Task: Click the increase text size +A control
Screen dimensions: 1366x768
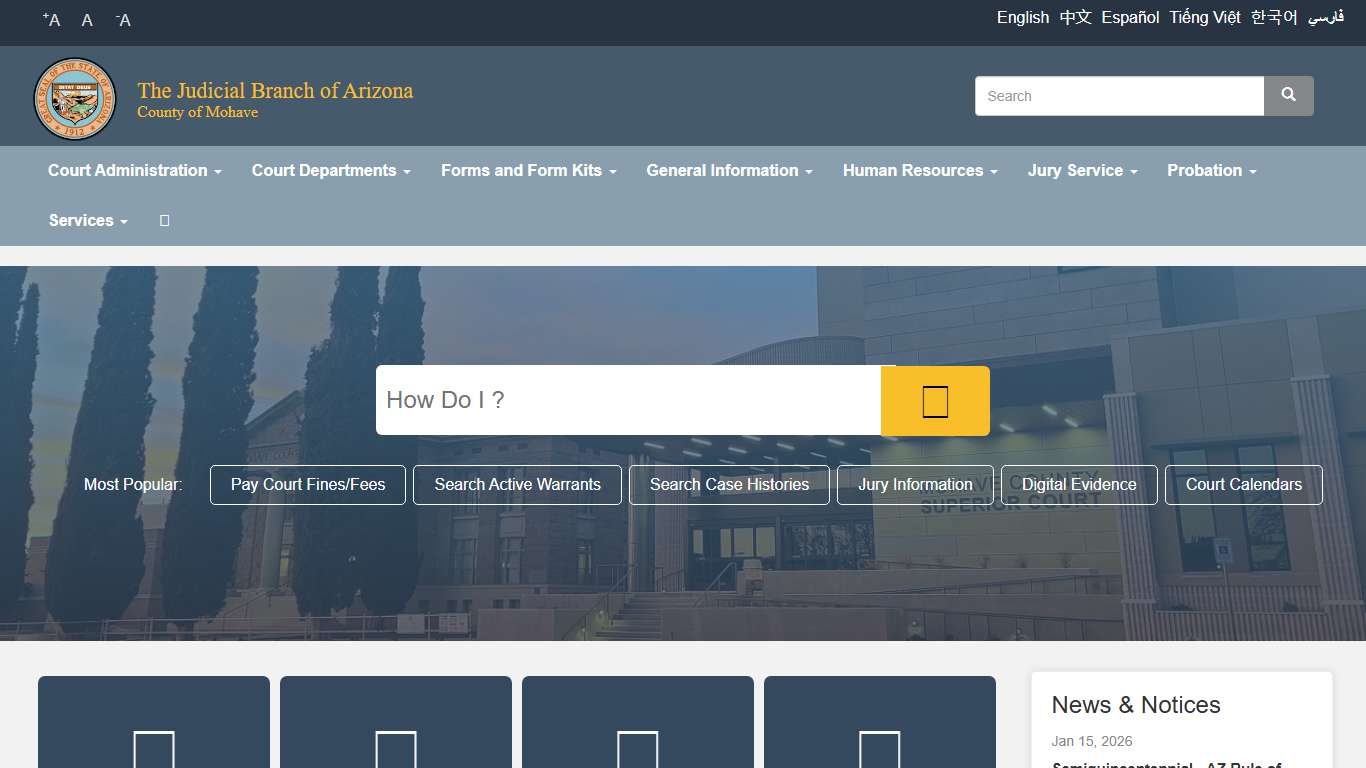Action: pos(50,19)
